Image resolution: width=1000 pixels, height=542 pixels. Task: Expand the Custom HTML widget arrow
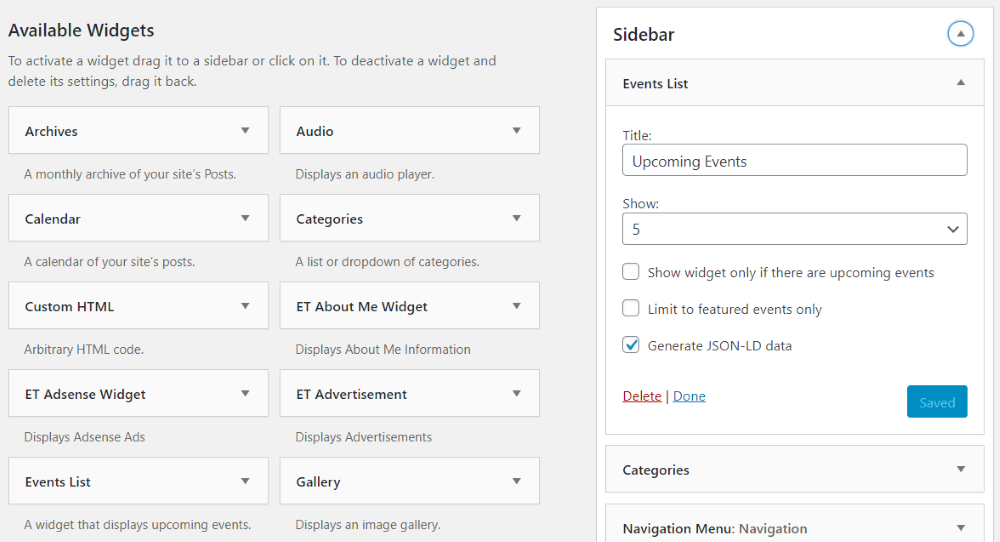[245, 306]
